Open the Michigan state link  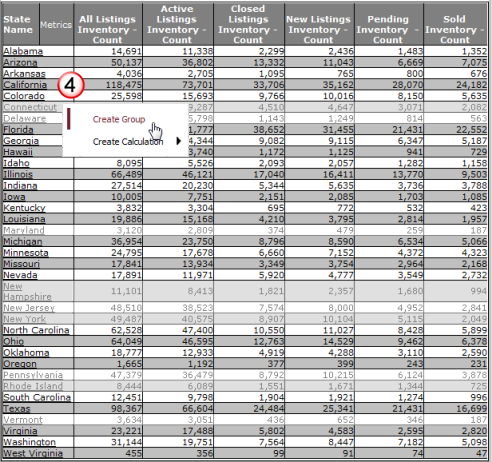coord(23,241)
